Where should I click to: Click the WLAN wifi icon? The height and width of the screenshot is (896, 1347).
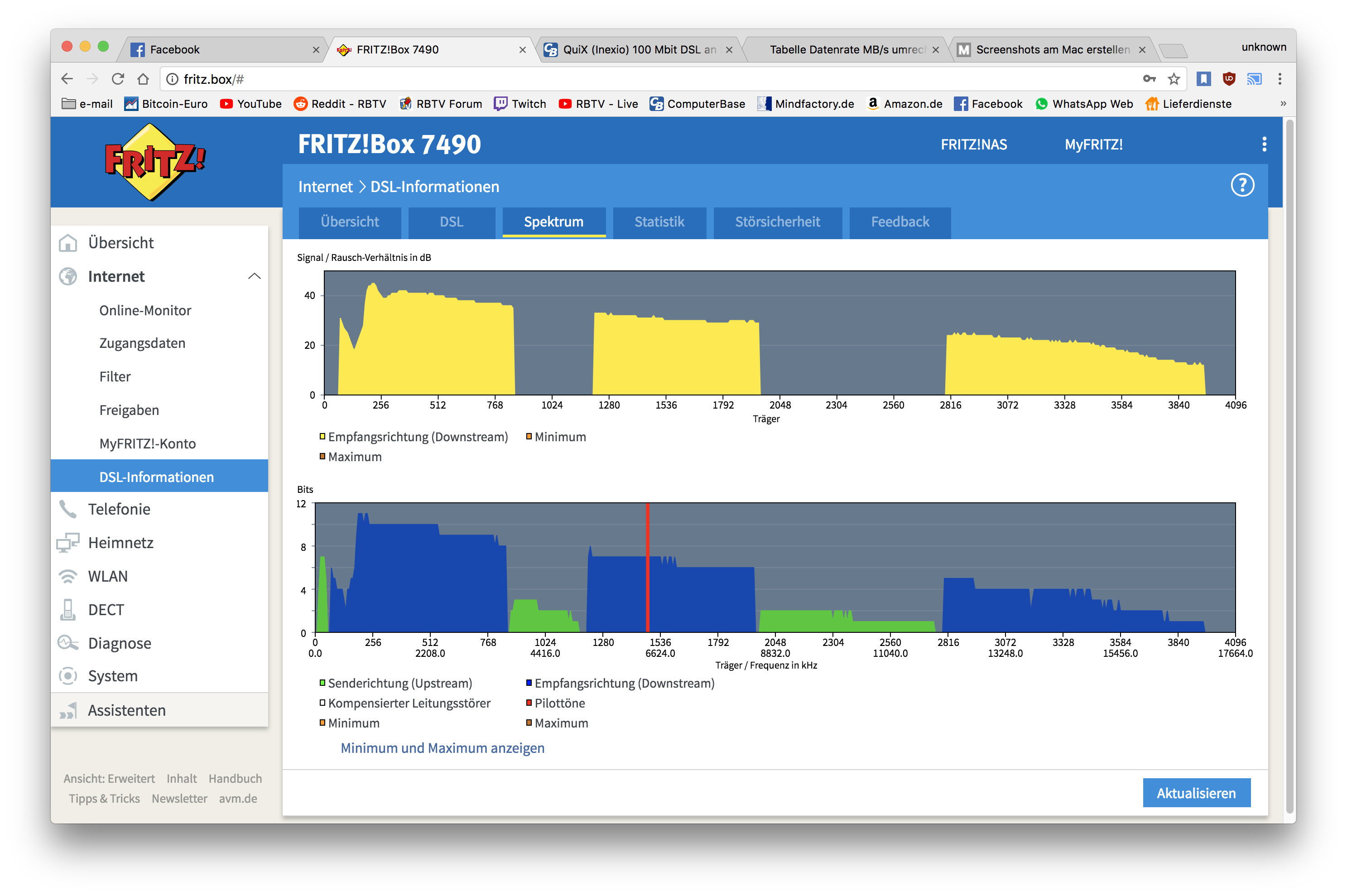[x=68, y=576]
